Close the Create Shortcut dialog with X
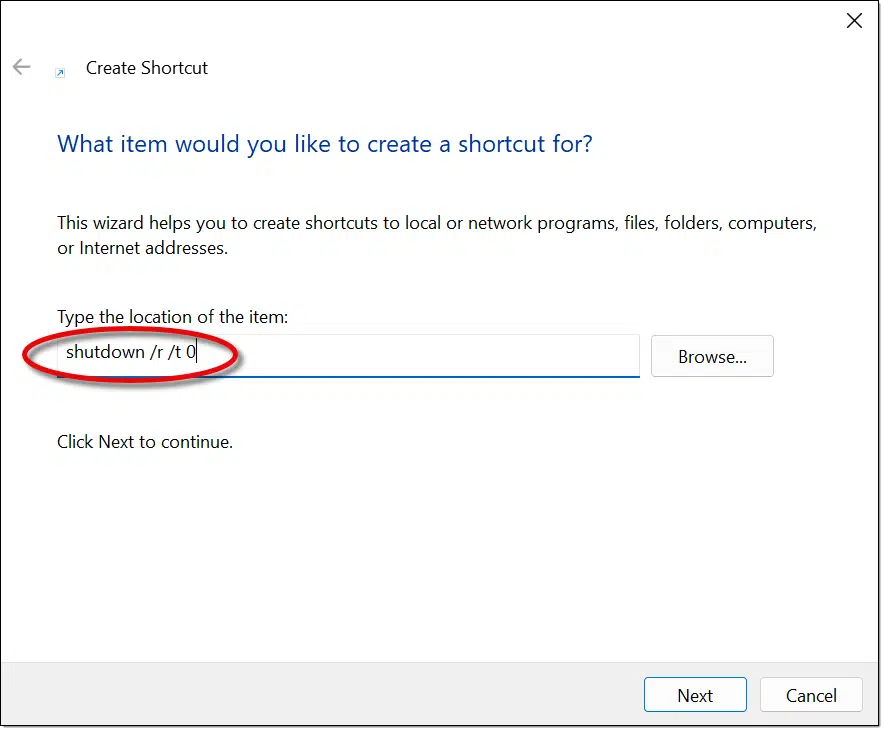Viewport: 884px width, 731px height. click(854, 21)
